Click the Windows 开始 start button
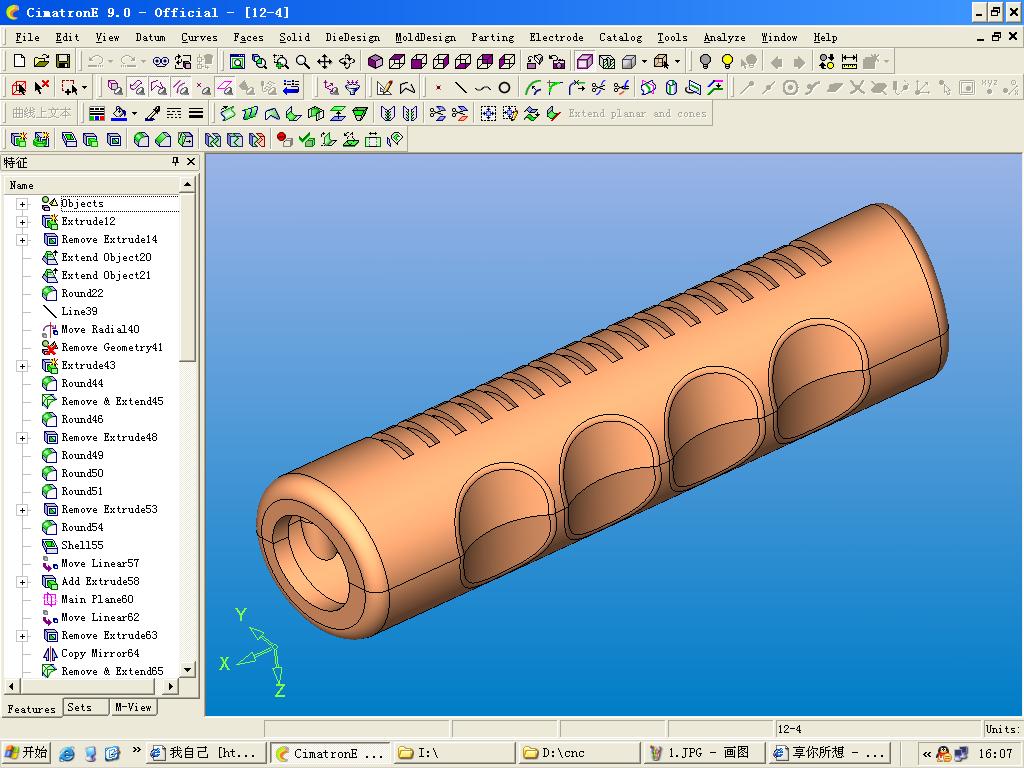 [x=27, y=753]
